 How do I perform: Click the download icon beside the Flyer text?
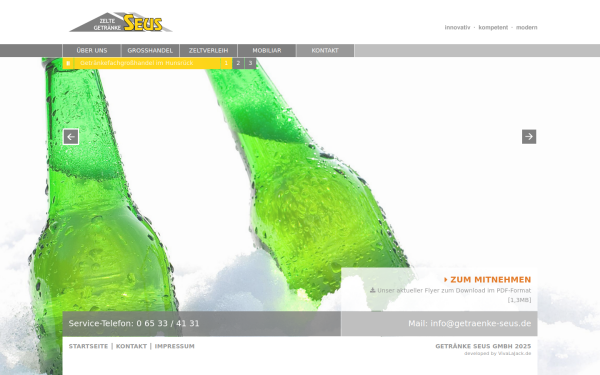coord(372,290)
